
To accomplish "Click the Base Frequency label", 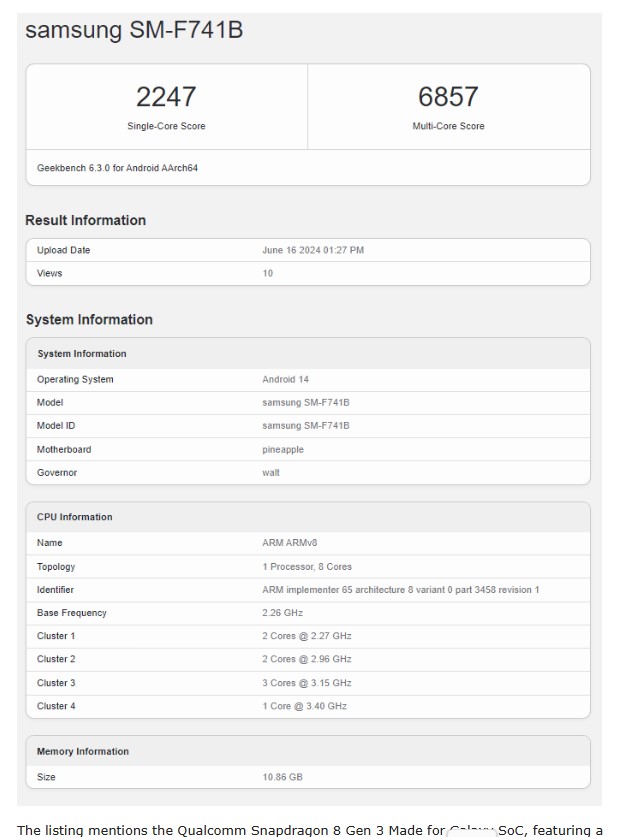I will pyautogui.click(x=72, y=613).
